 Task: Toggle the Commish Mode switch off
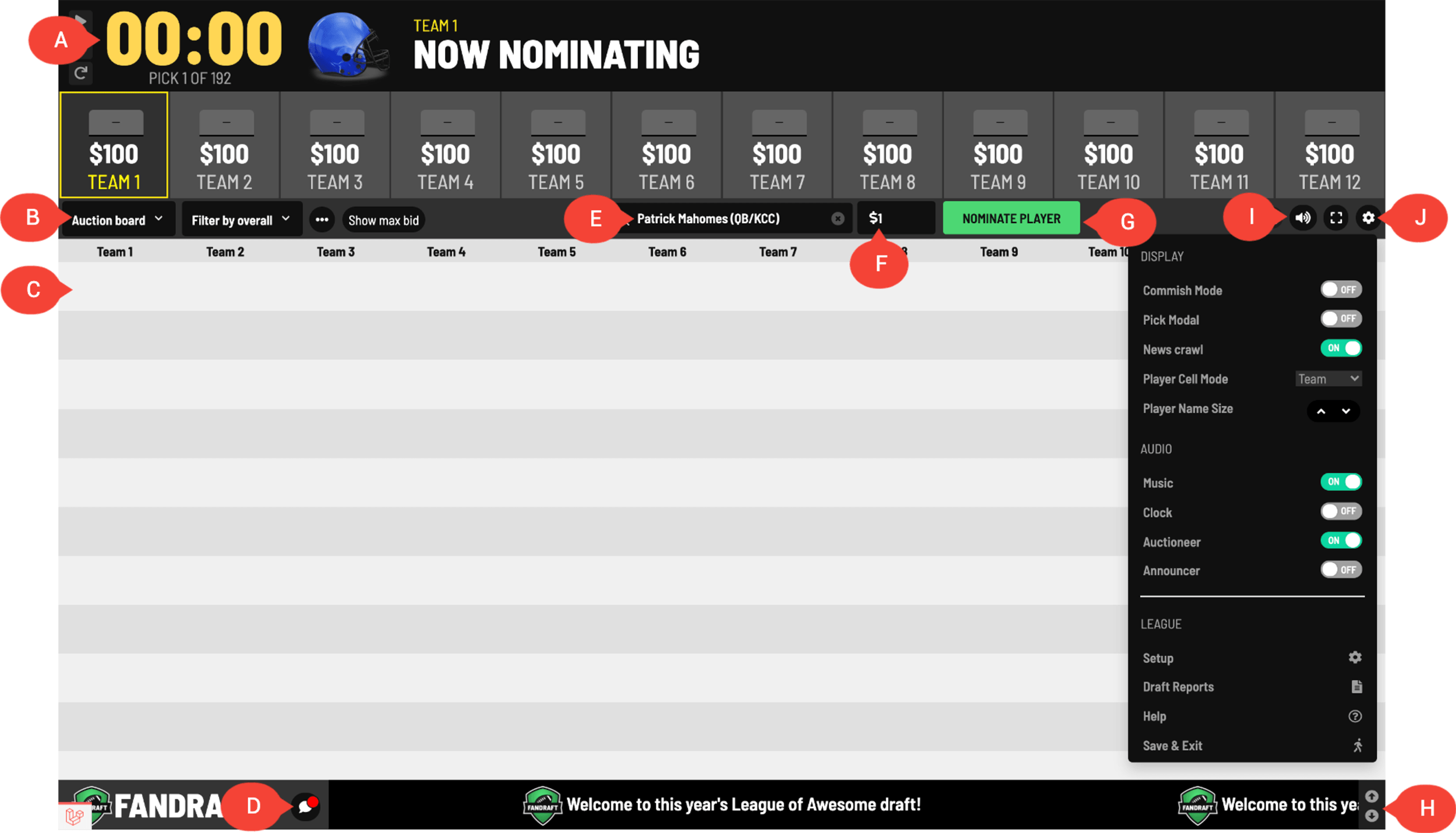pos(1340,289)
